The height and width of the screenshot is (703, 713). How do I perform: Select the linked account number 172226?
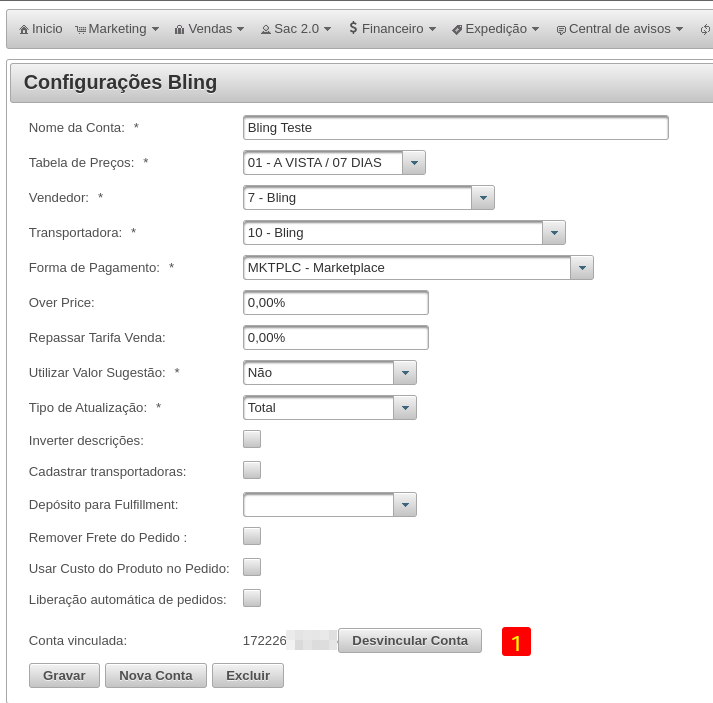pos(265,641)
